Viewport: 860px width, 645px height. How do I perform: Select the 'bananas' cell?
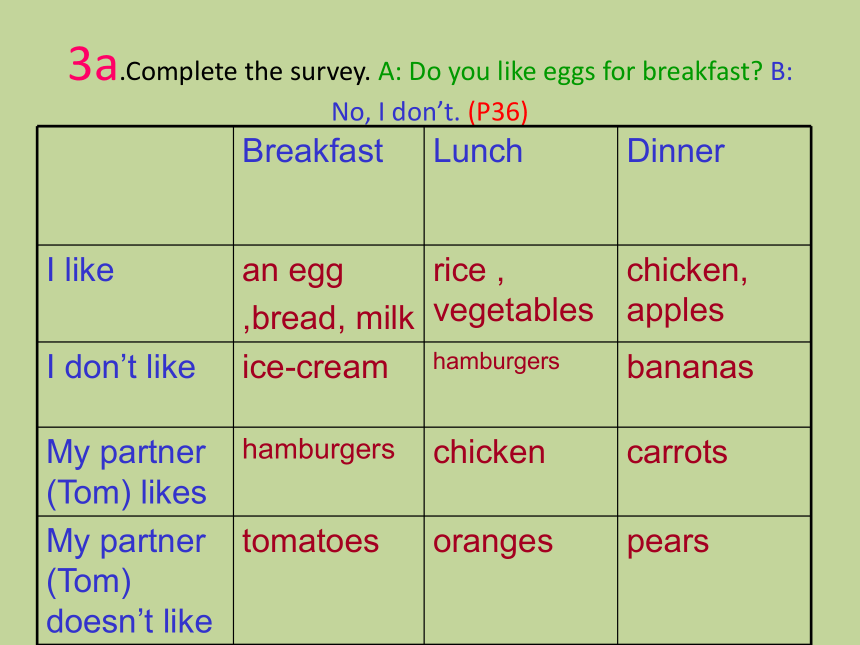690,367
